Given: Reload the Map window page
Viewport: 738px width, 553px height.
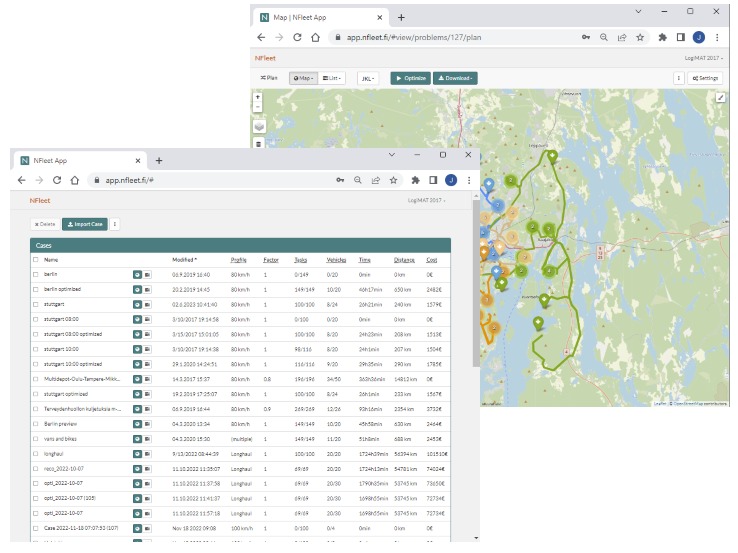Looking at the screenshot, I should (x=297, y=37).
